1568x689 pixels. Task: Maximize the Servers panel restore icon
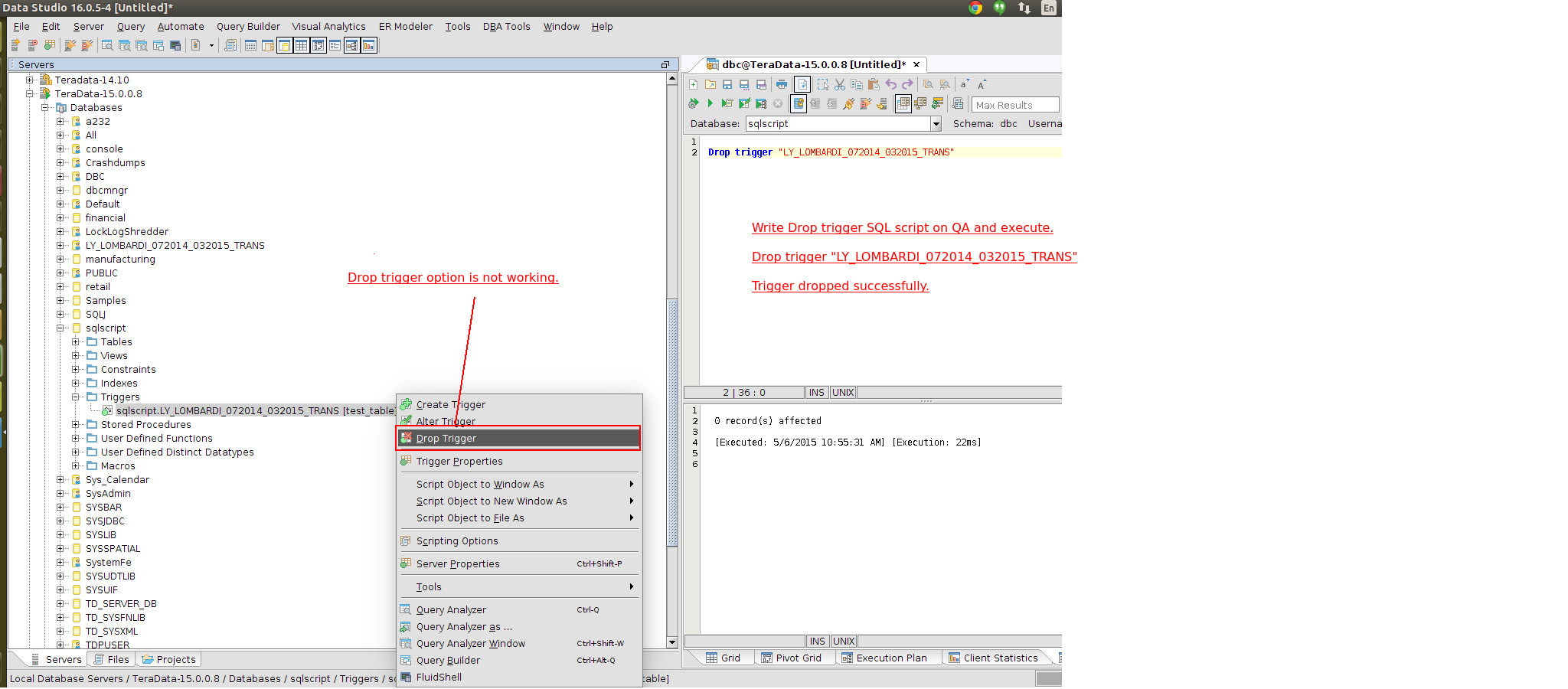(665, 64)
